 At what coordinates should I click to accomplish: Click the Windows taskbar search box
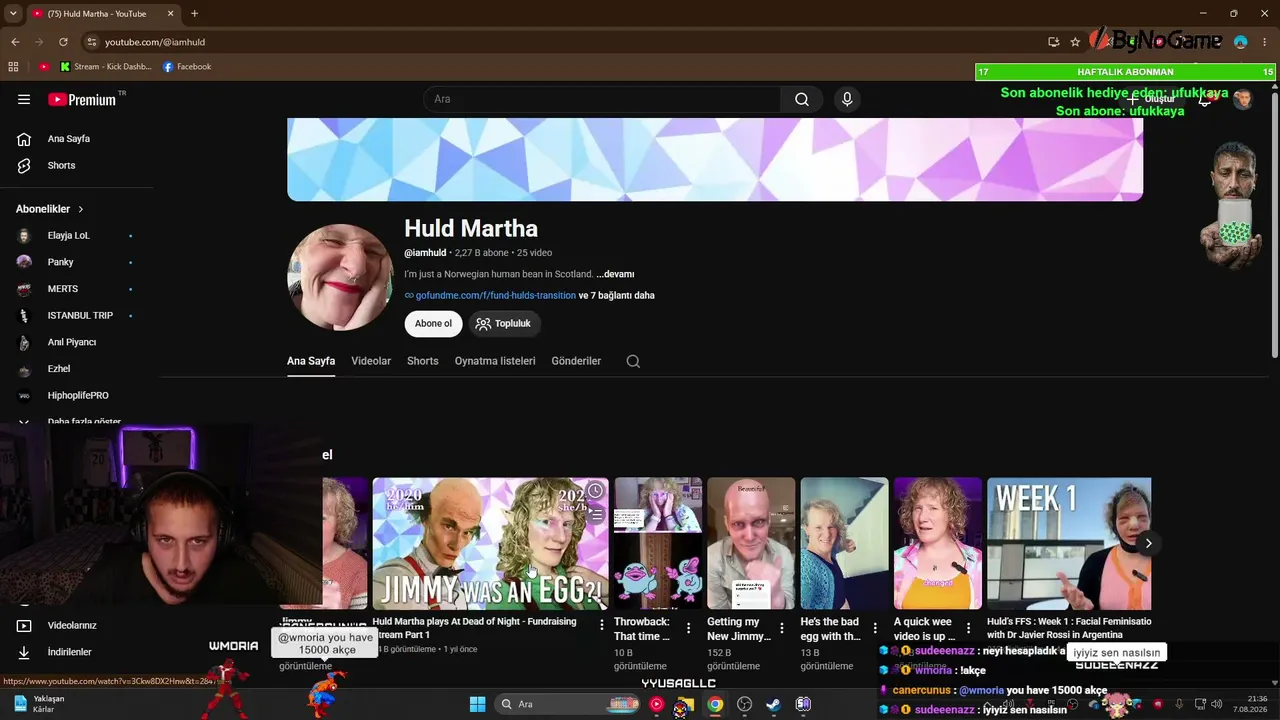coord(568,704)
